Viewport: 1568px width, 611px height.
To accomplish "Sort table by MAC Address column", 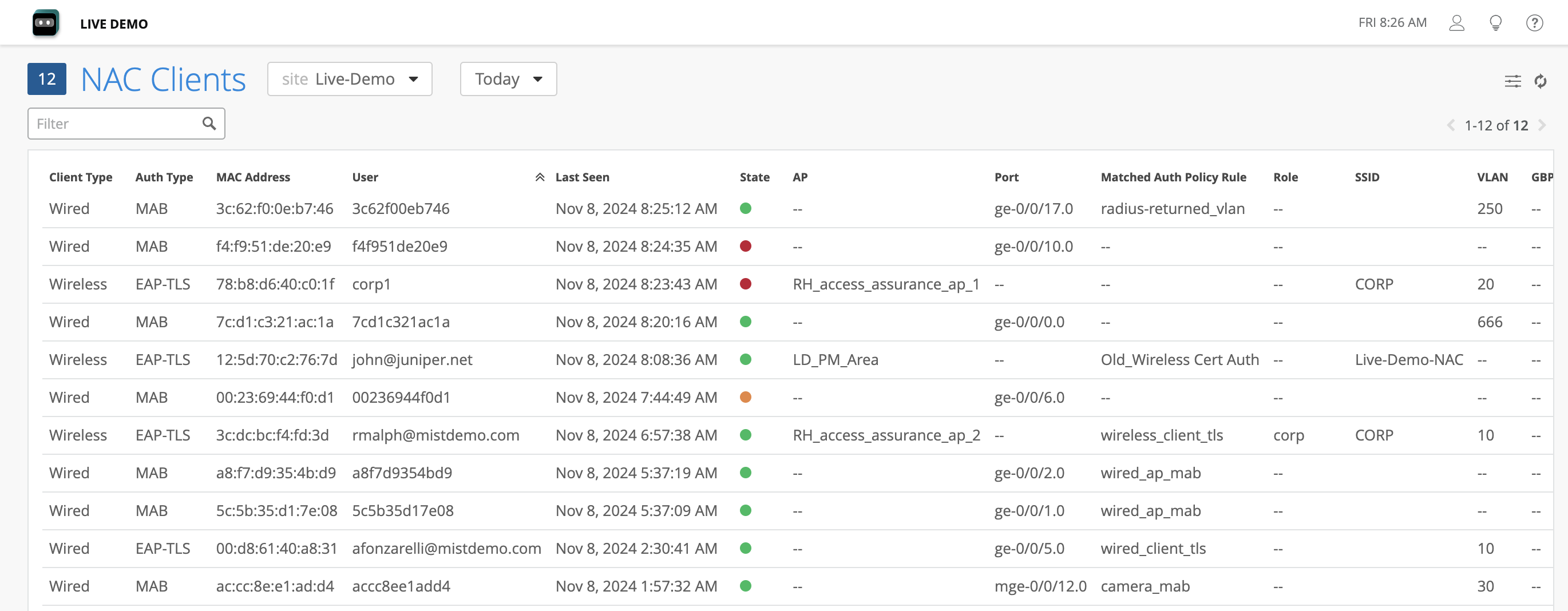I will (x=252, y=177).
